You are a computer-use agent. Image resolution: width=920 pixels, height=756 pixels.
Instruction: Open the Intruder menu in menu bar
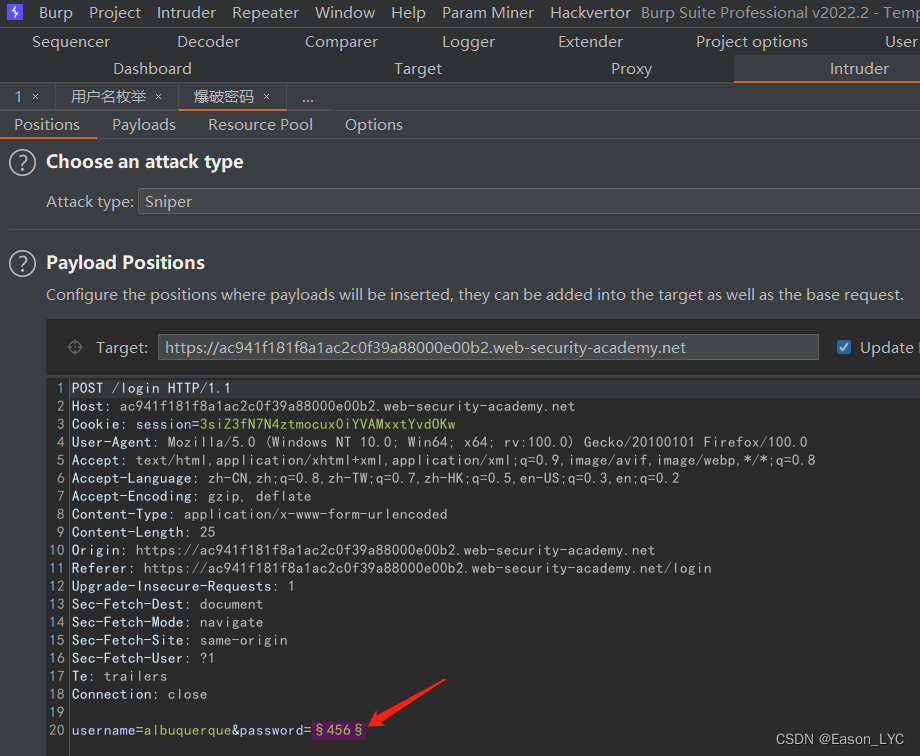(187, 12)
